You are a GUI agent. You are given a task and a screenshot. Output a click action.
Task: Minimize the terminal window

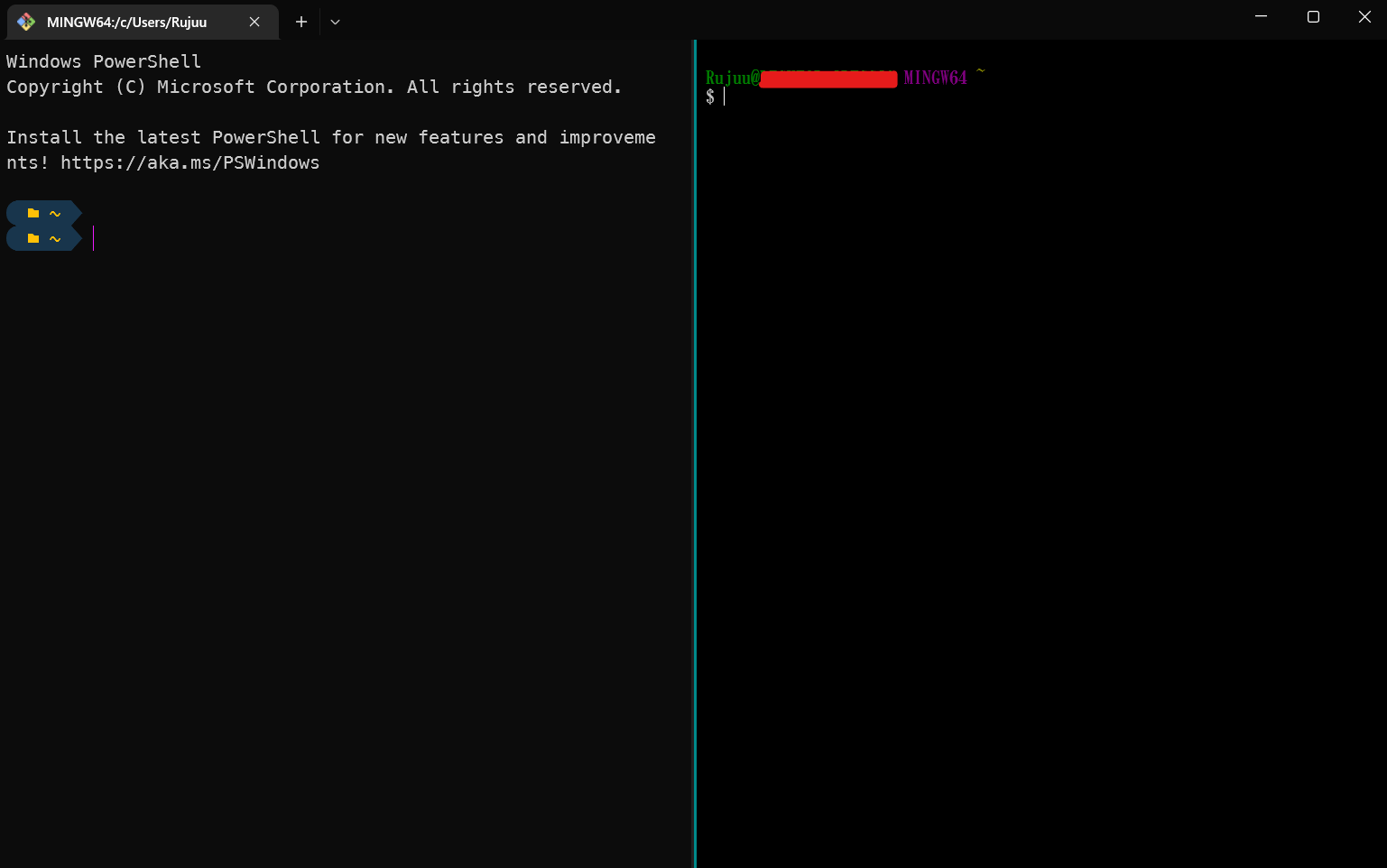point(1261,16)
